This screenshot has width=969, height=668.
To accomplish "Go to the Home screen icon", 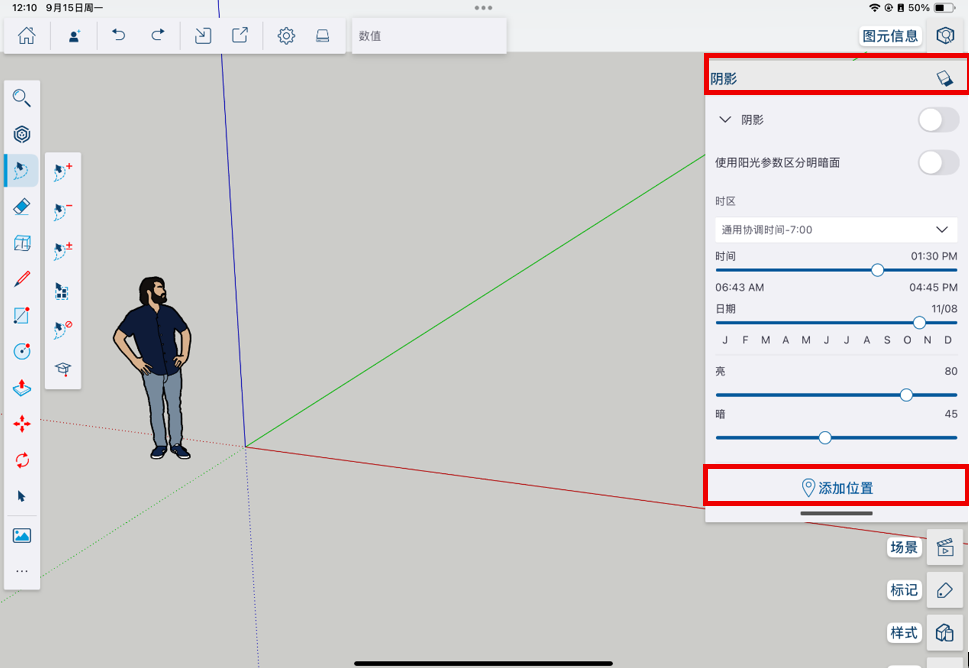I will 27,36.
